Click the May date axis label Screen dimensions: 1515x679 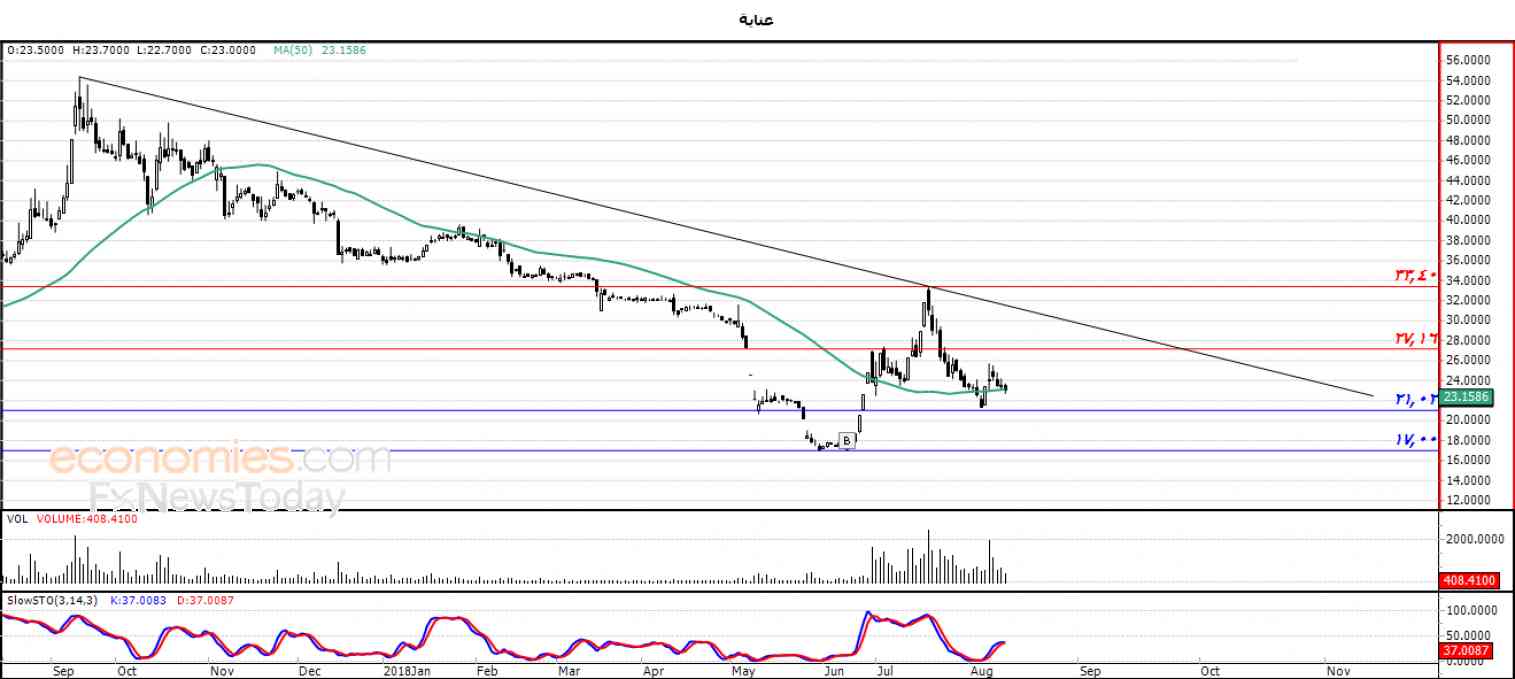click(x=744, y=670)
